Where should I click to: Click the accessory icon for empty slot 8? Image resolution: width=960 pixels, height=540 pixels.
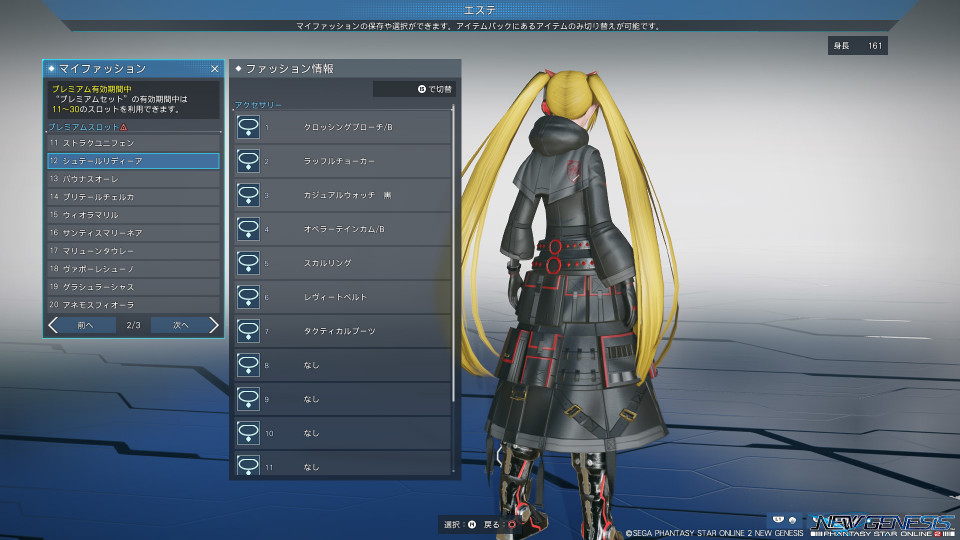click(248, 365)
